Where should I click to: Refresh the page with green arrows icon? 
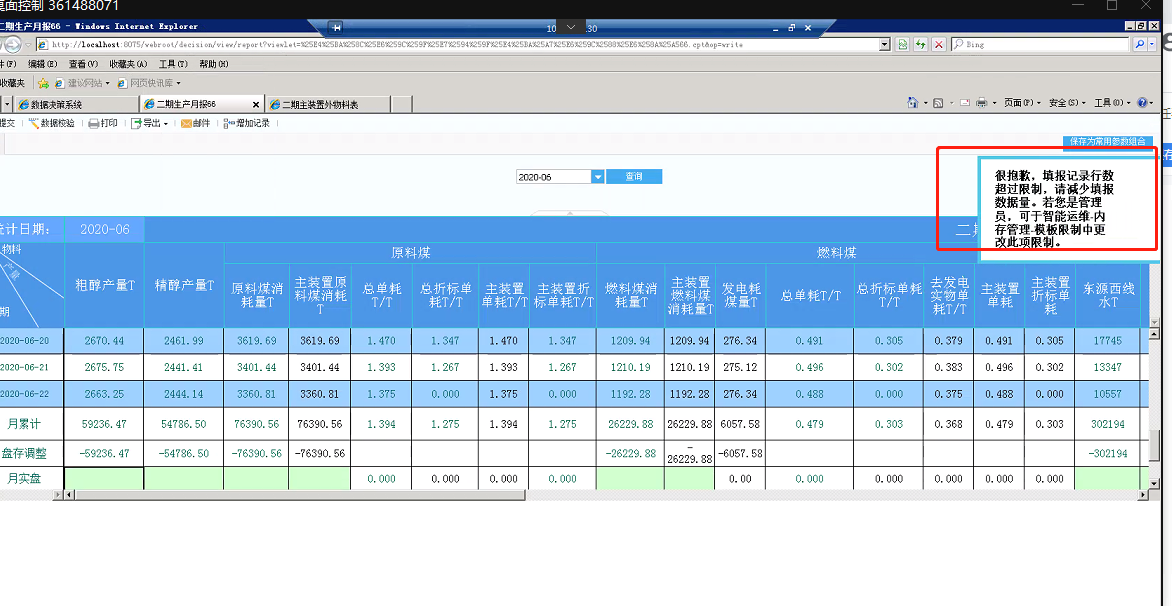[x=921, y=45]
